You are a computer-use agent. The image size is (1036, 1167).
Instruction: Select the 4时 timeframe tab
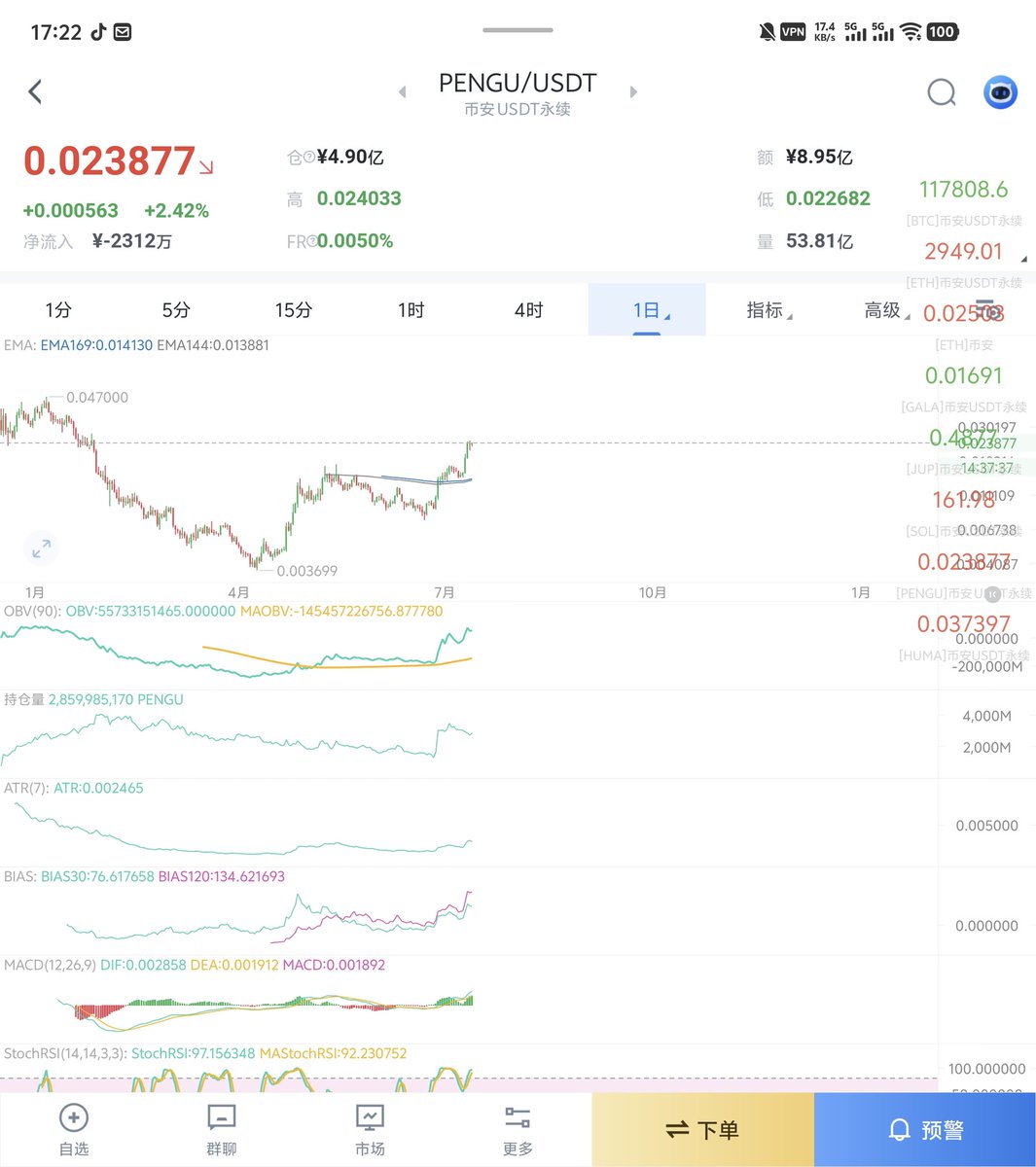pyautogui.click(x=528, y=310)
